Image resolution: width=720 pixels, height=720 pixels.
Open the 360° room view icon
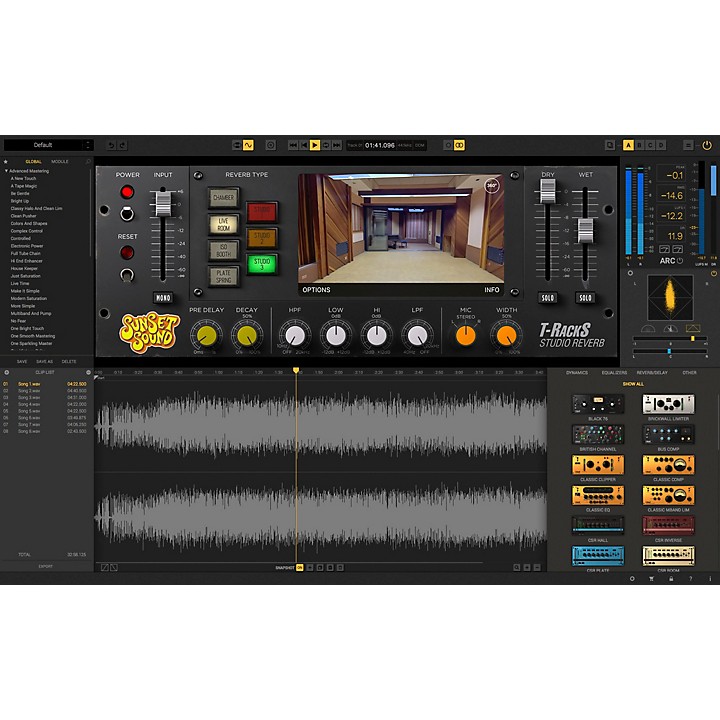(x=492, y=185)
